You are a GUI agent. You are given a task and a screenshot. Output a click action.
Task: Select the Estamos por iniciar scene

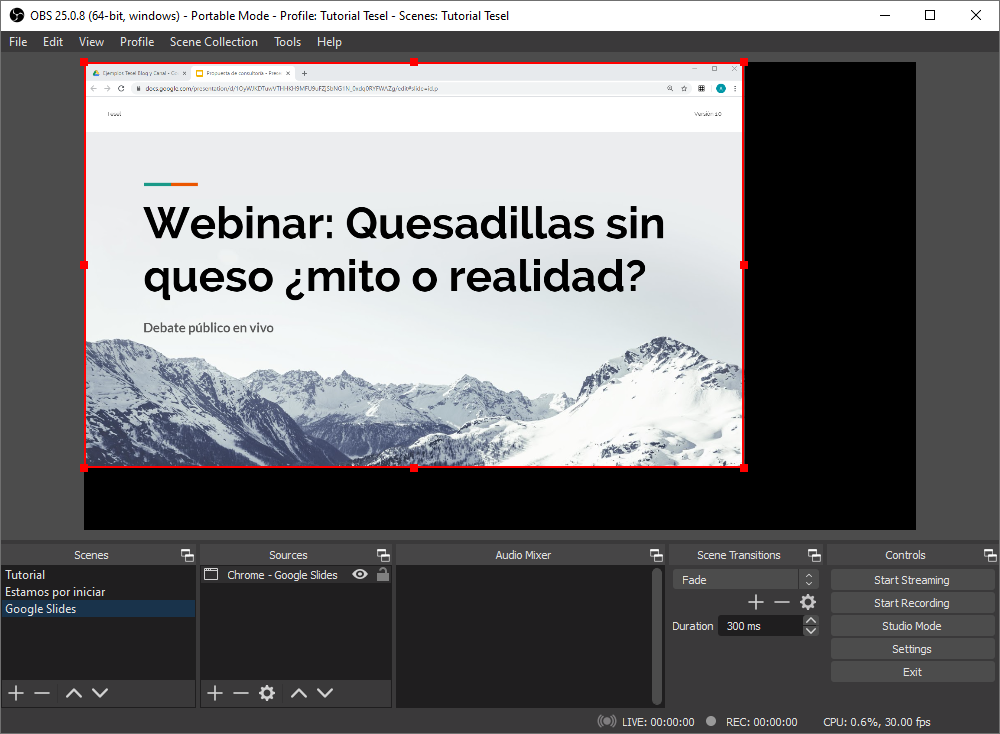60,591
